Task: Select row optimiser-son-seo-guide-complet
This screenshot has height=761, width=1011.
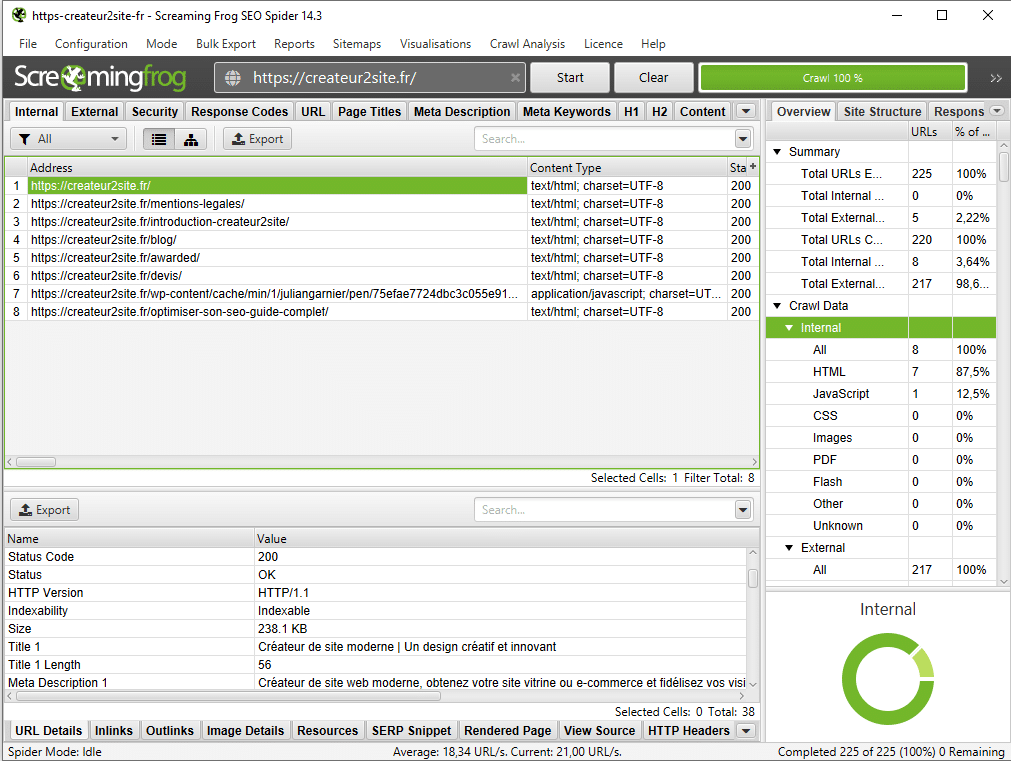Action: [x=382, y=312]
